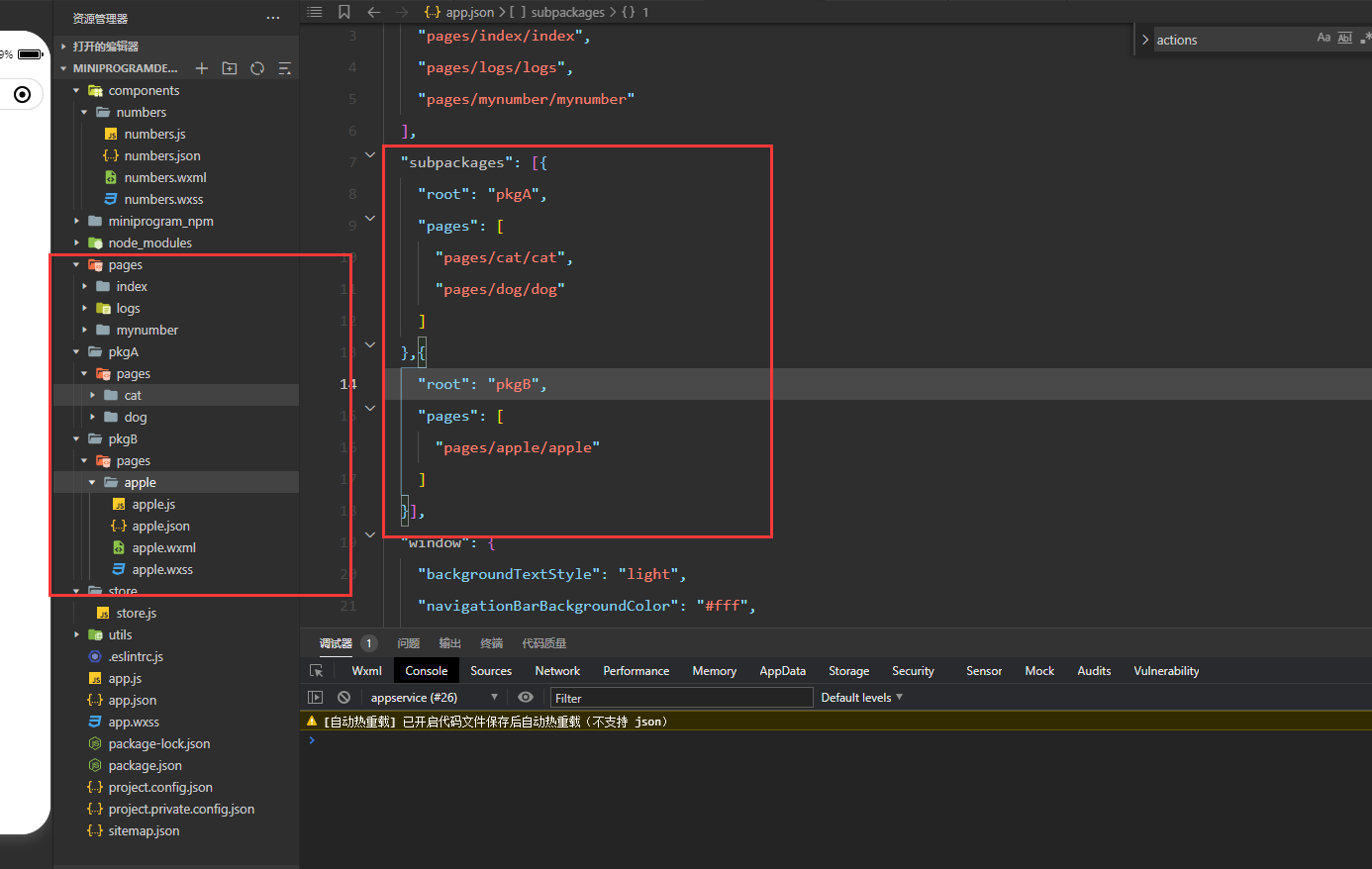Viewport: 1372px width, 869px height.
Task: Click the subpackages breadcrumb segment
Action: tap(567, 12)
